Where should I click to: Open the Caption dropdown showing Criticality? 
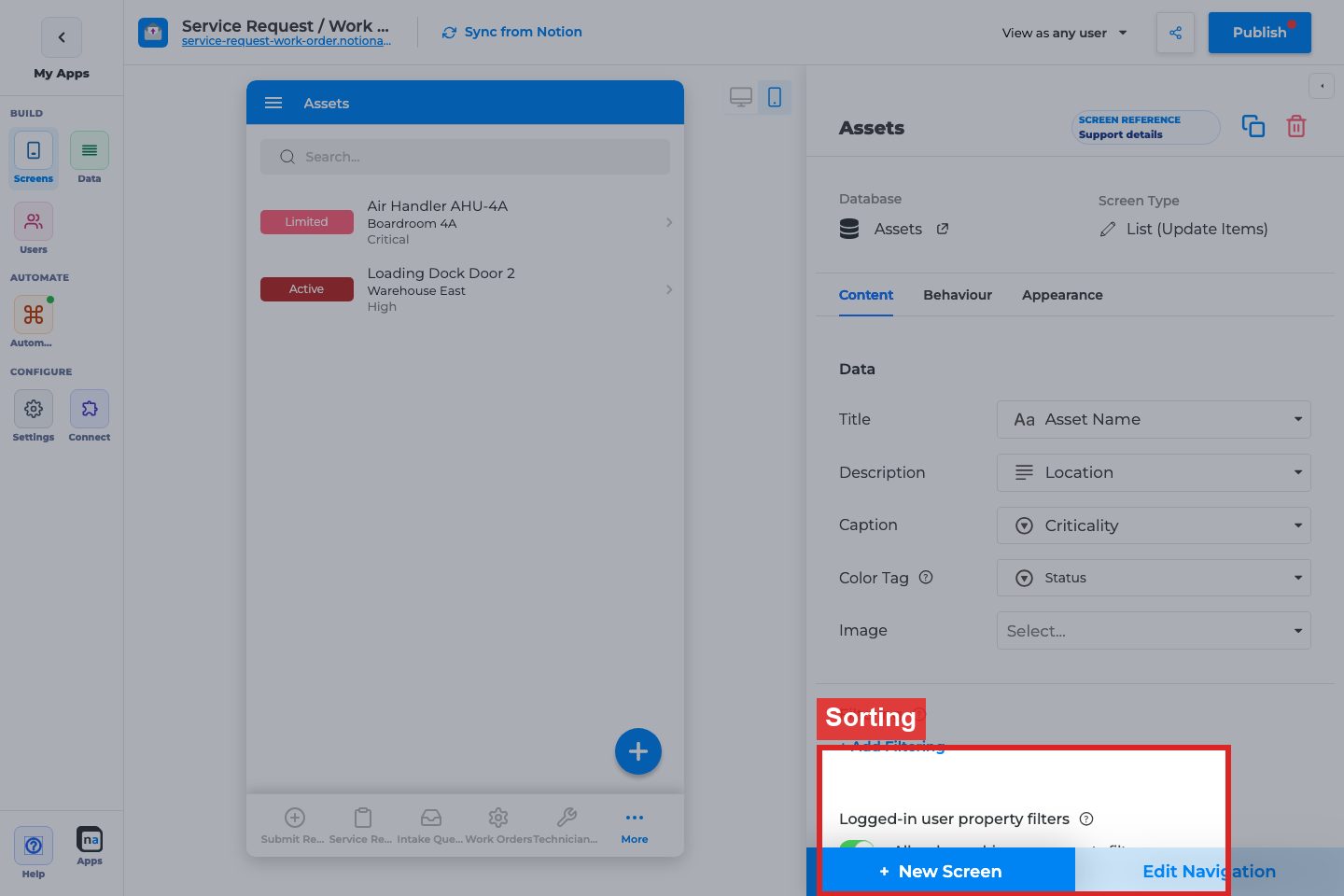pyautogui.click(x=1154, y=525)
